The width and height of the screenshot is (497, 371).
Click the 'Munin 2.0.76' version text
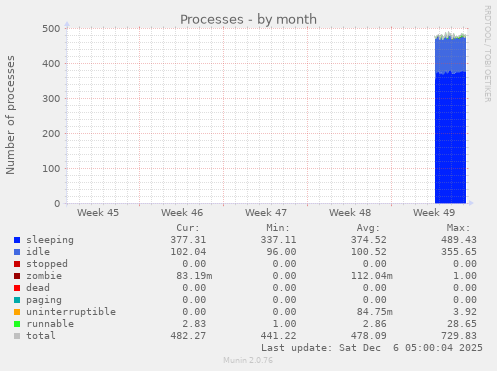point(248,360)
